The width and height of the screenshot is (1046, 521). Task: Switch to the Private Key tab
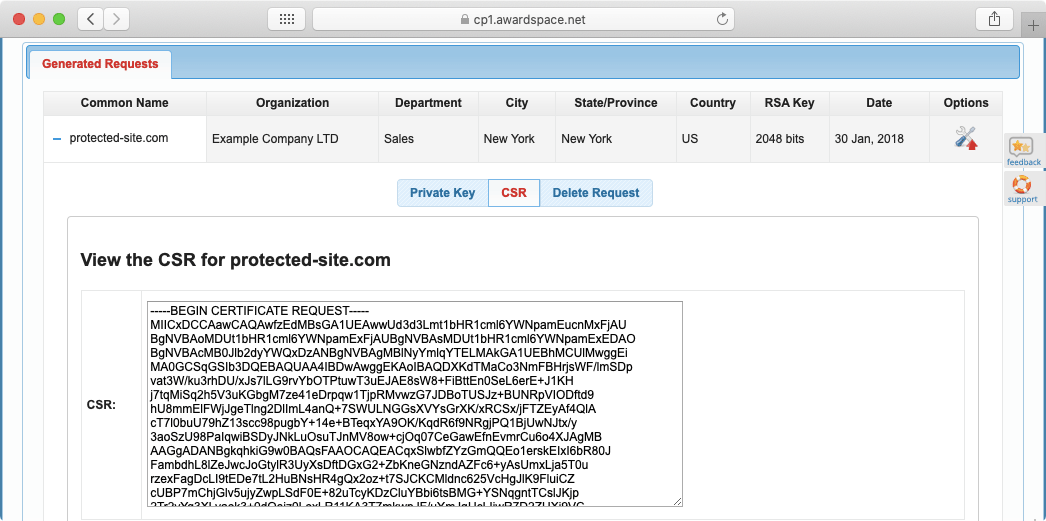[442, 193]
